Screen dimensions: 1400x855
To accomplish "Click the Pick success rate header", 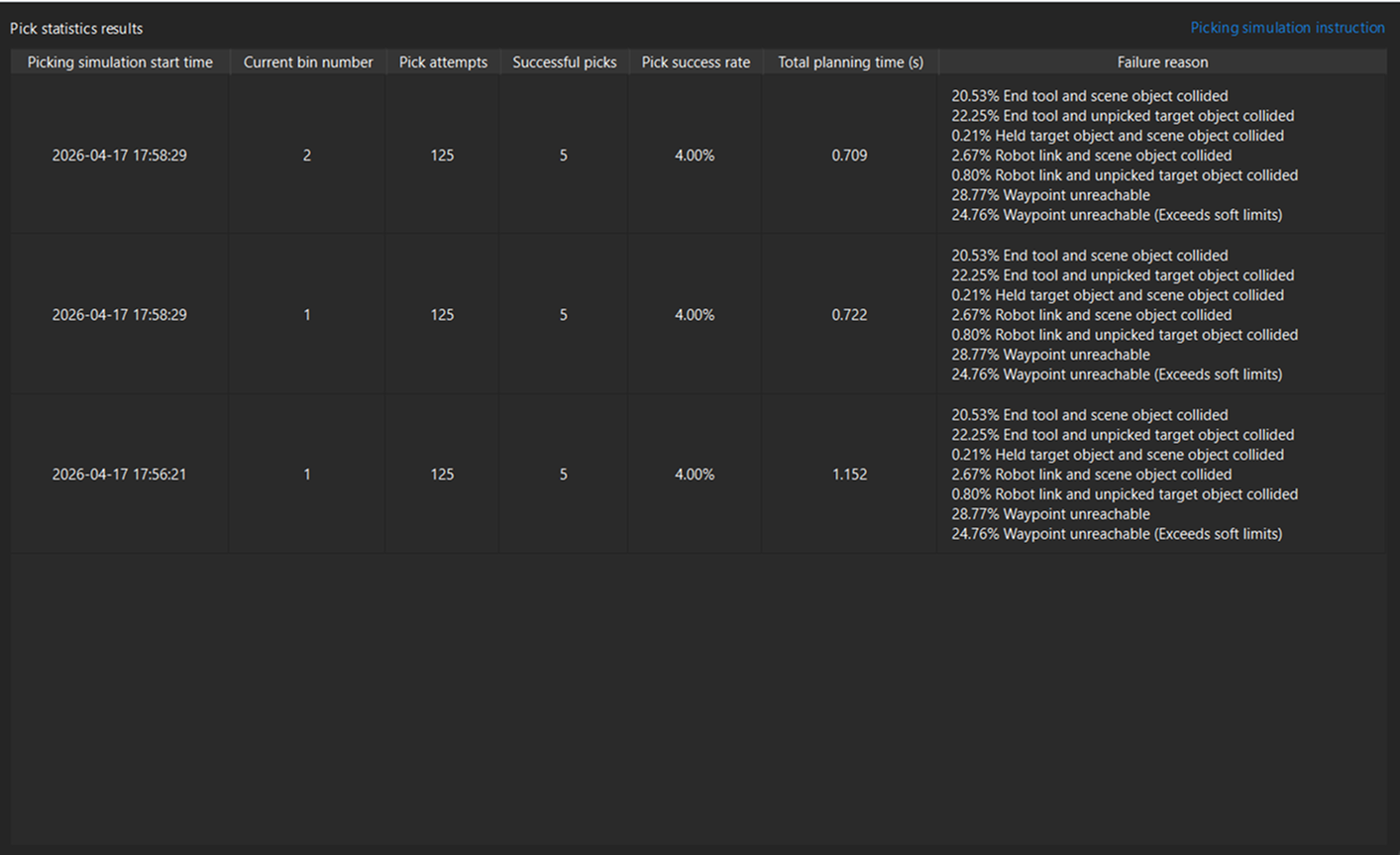I will click(696, 61).
